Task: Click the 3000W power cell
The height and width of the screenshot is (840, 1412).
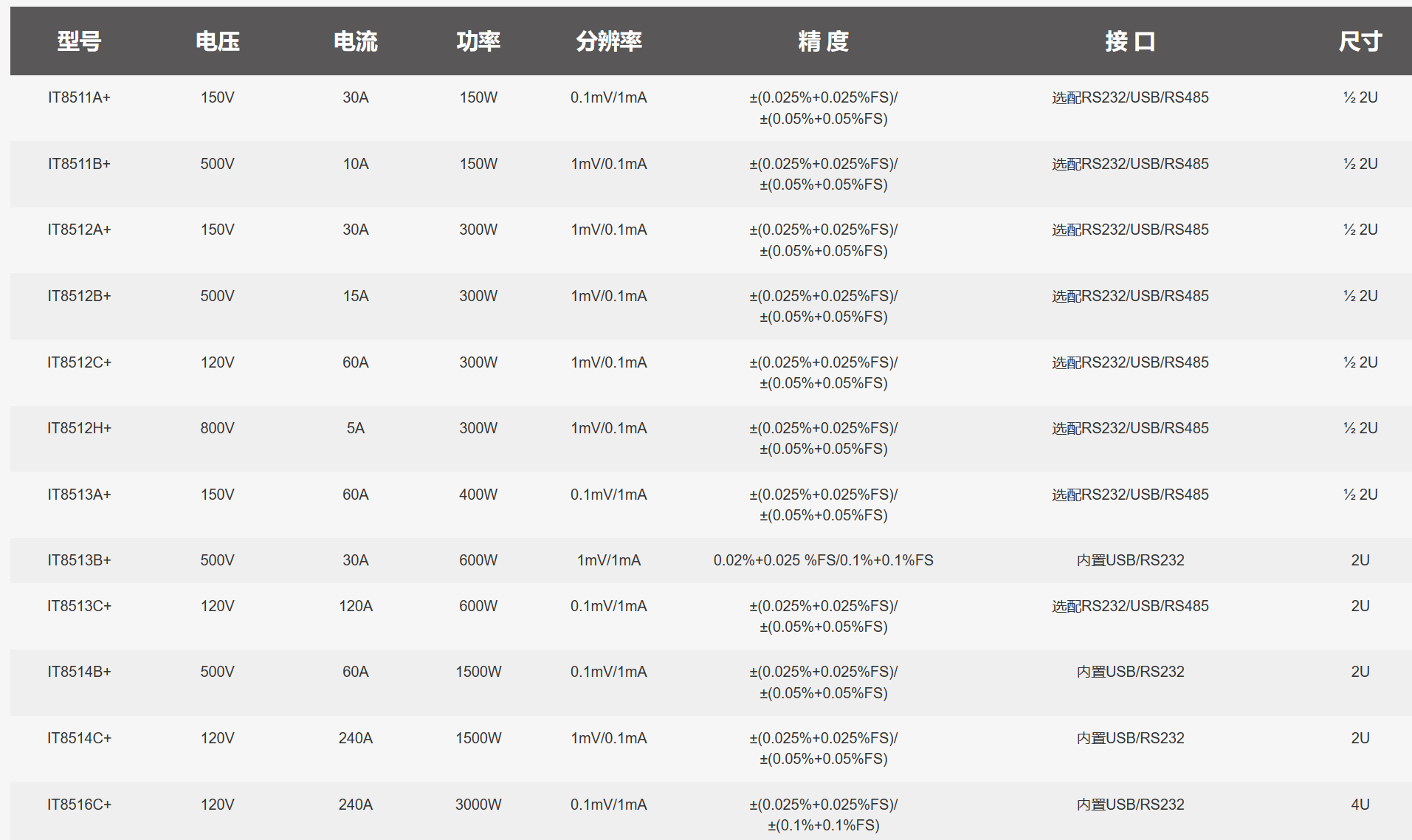Action: point(478,805)
